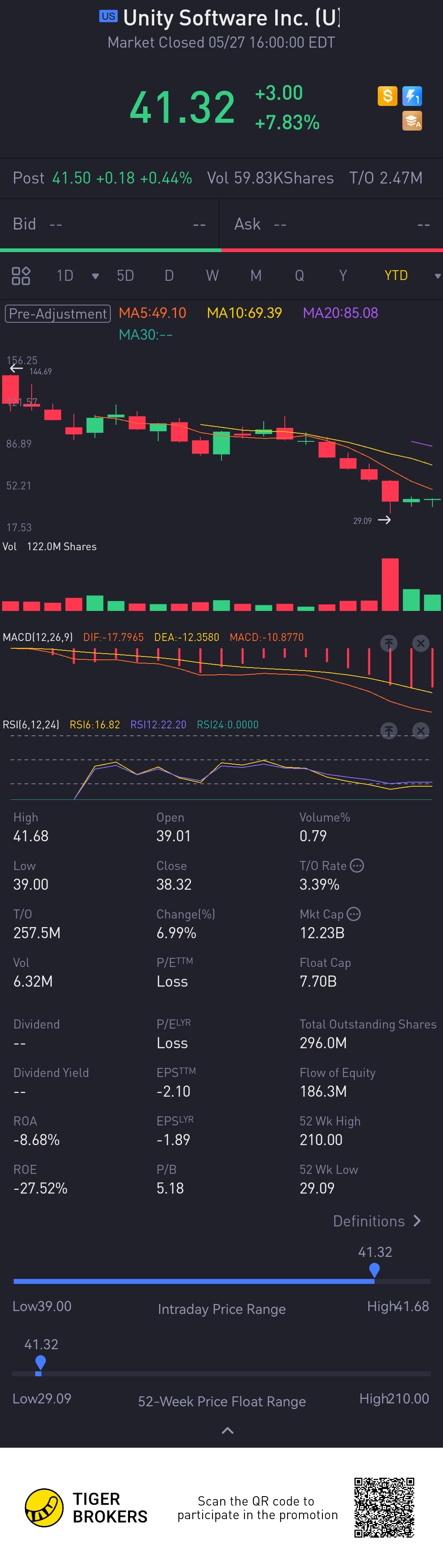
Task: Open dropdown arrow beside YTD
Action: (437, 276)
